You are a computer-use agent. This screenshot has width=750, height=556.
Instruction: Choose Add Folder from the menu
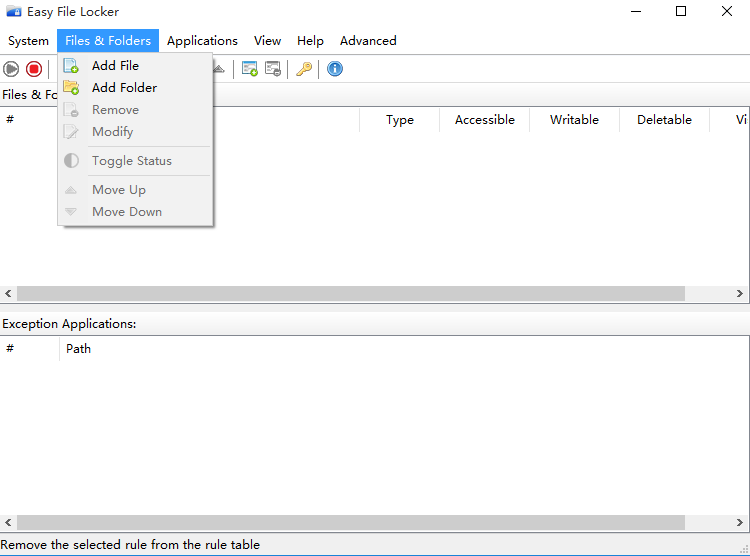pyautogui.click(x=124, y=88)
